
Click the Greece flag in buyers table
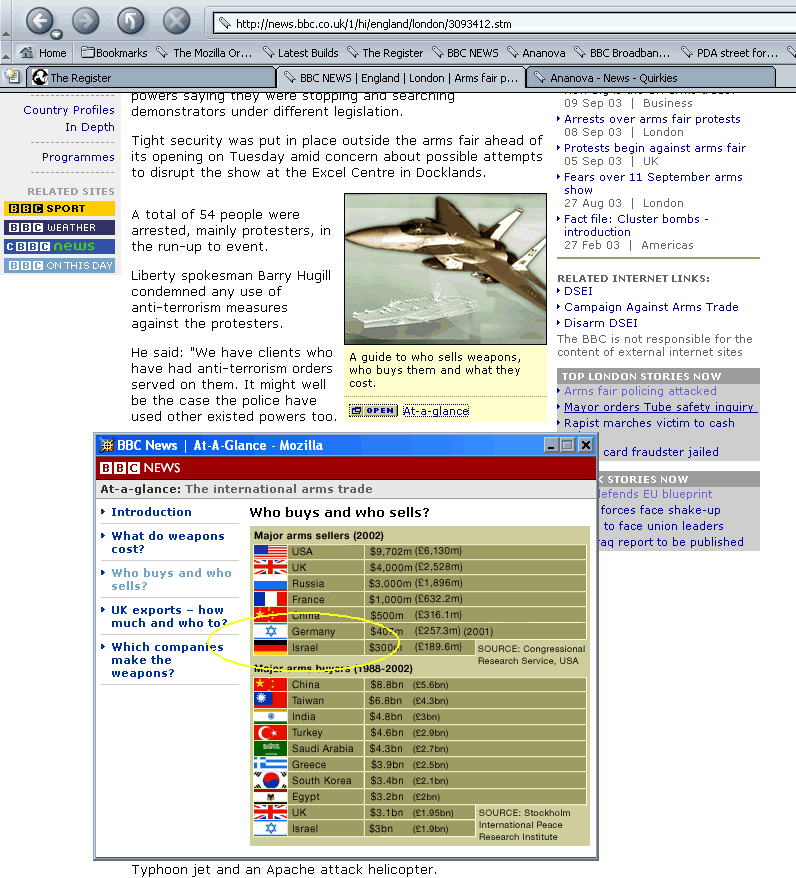click(x=270, y=764)
